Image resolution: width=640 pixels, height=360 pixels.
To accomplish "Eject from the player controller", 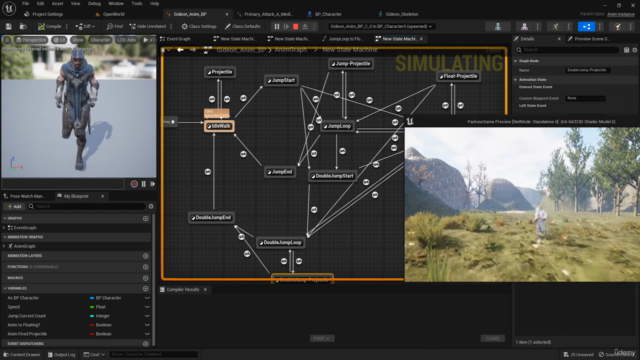I will [x=305, y=27].
